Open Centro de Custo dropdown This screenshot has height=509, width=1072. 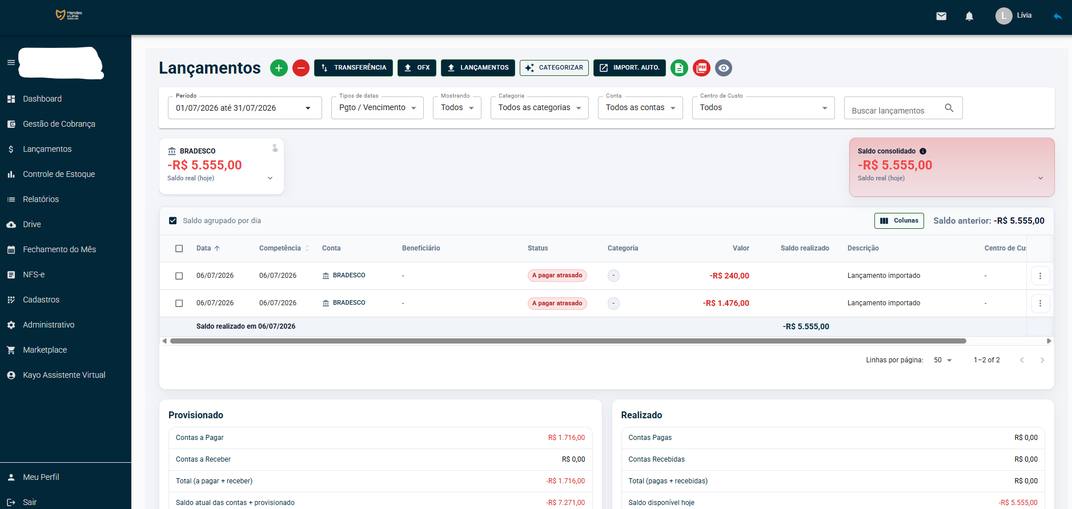click(x=763, y=108)
